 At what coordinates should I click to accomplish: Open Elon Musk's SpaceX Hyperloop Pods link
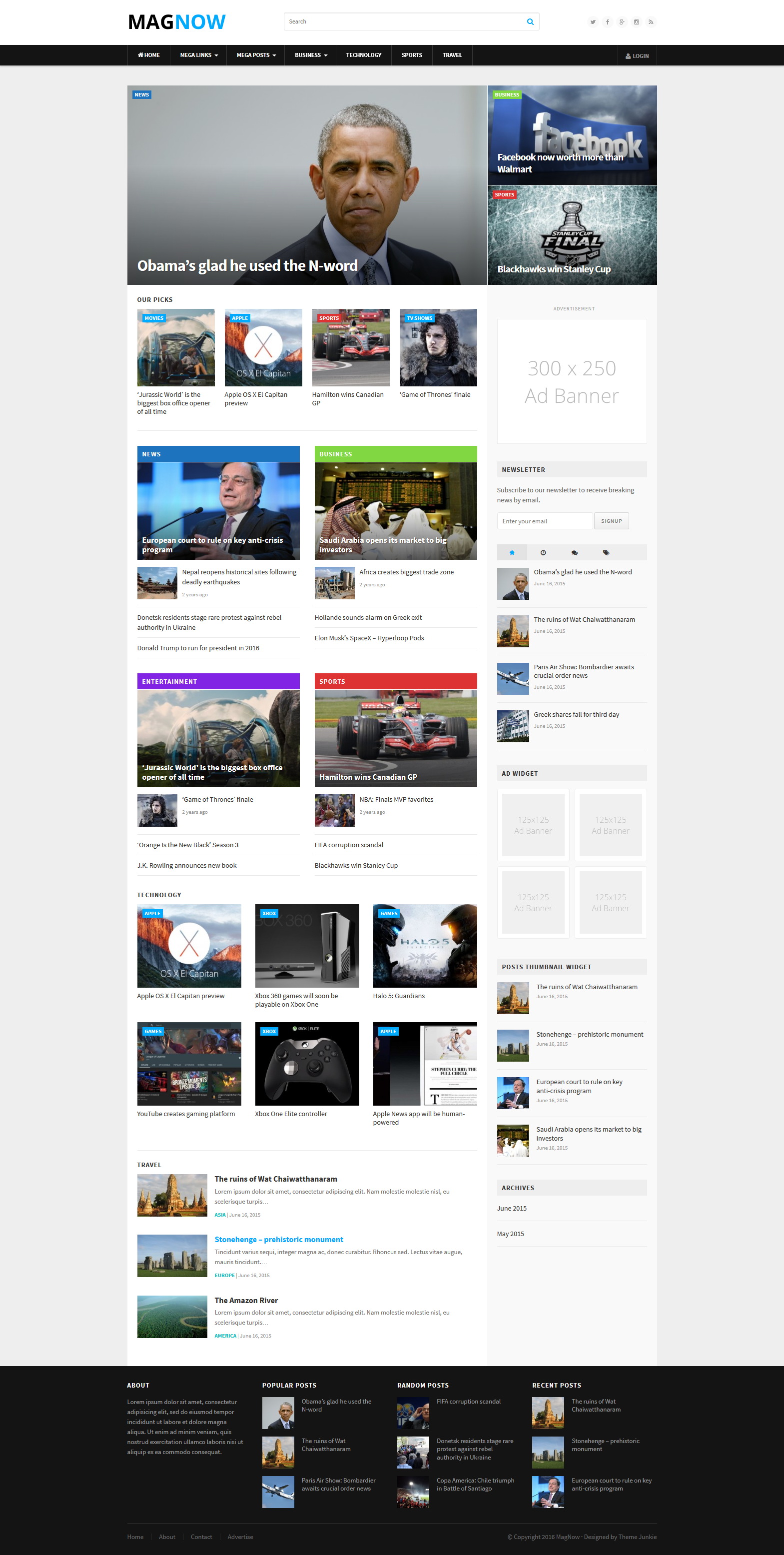pos(369,638)
